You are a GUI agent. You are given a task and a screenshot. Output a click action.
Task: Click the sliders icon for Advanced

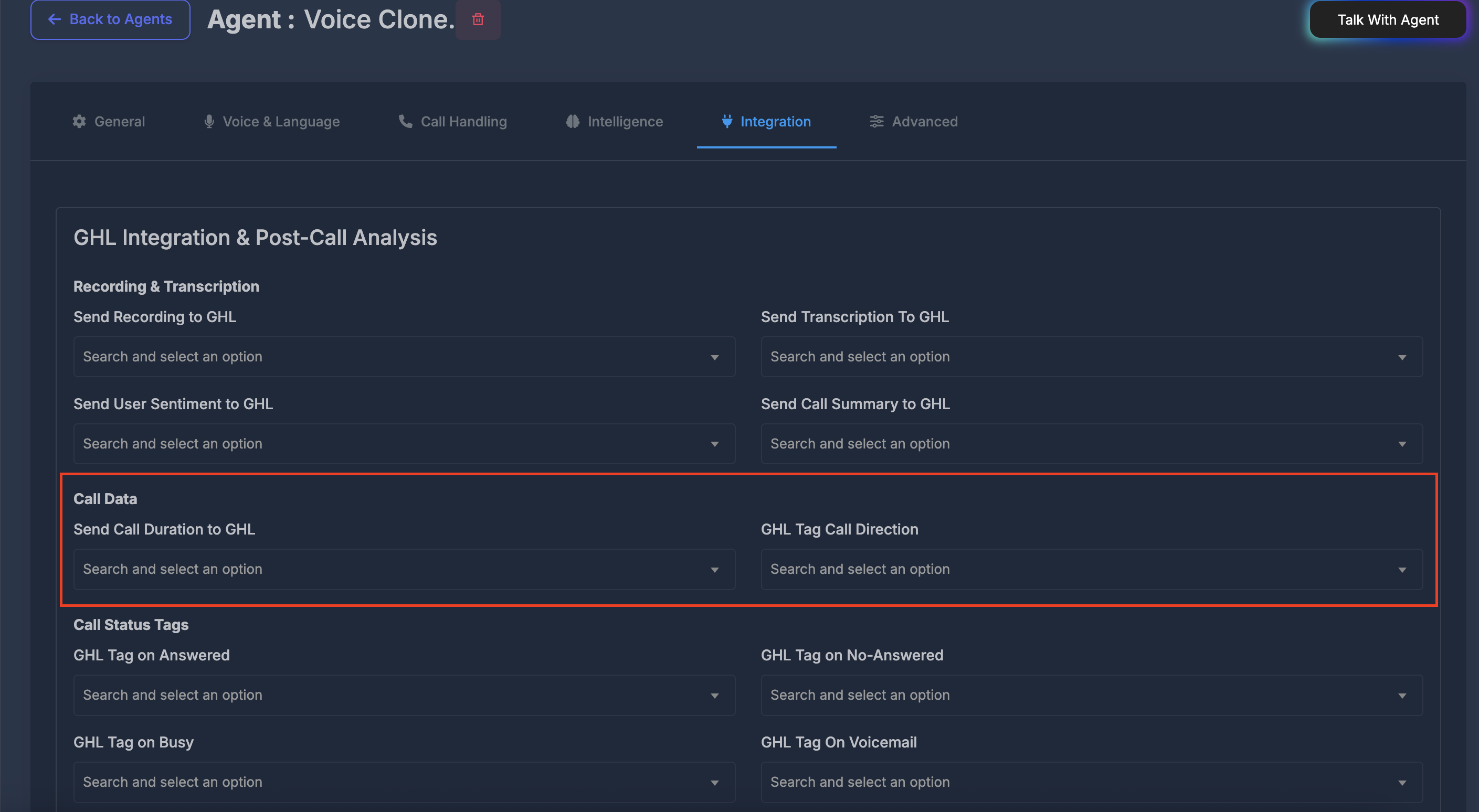coord(876,121)
